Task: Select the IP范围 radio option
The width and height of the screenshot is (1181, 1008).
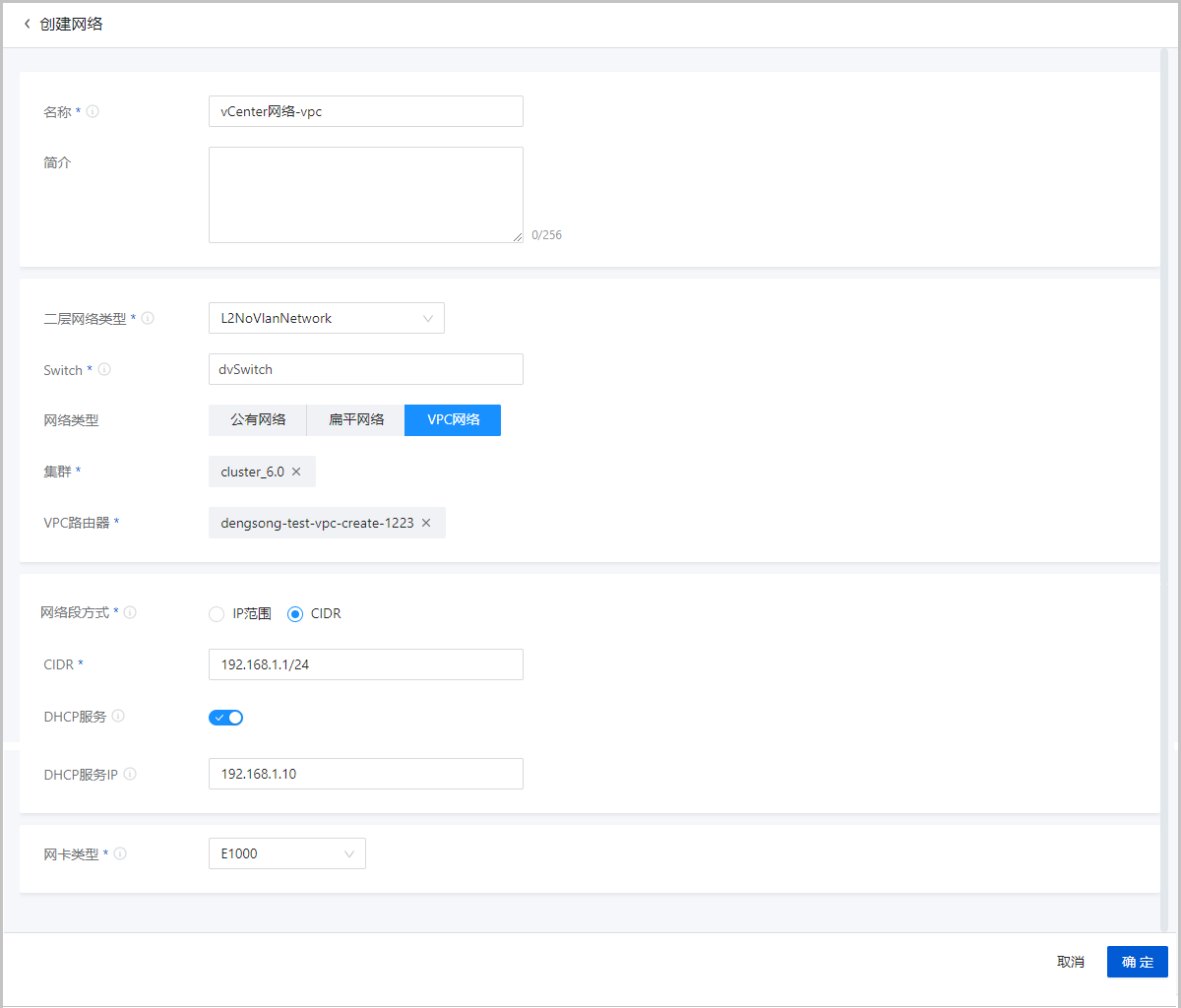Action: (217, 614)
